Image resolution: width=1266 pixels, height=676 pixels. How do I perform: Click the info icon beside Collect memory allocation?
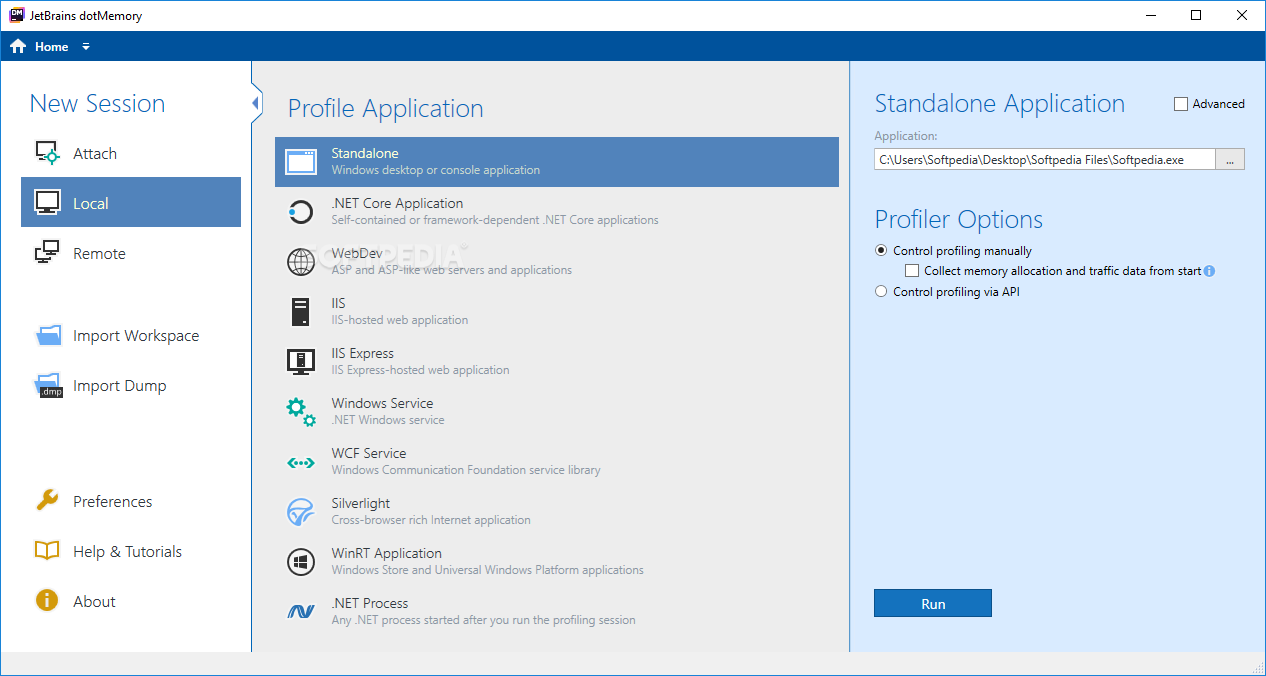(x=1210, y=271)
